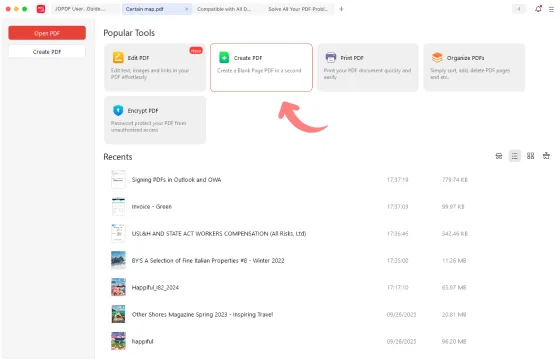
Task: Click thumbnail of Invoice - Green
Action: point(118,206)
